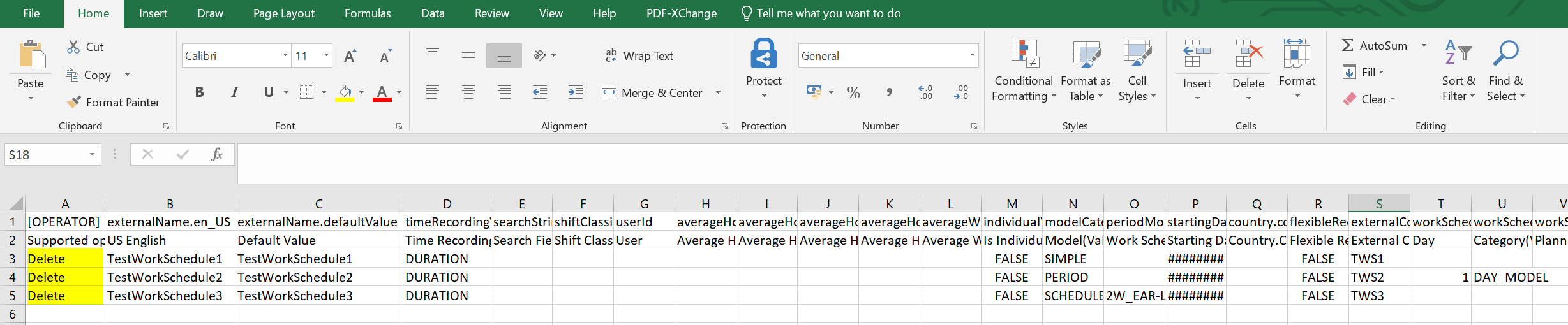Image resolution: width=1568 pixels, height=325 pixels.
Task: Increase decimal places
Action: point(925,92)
